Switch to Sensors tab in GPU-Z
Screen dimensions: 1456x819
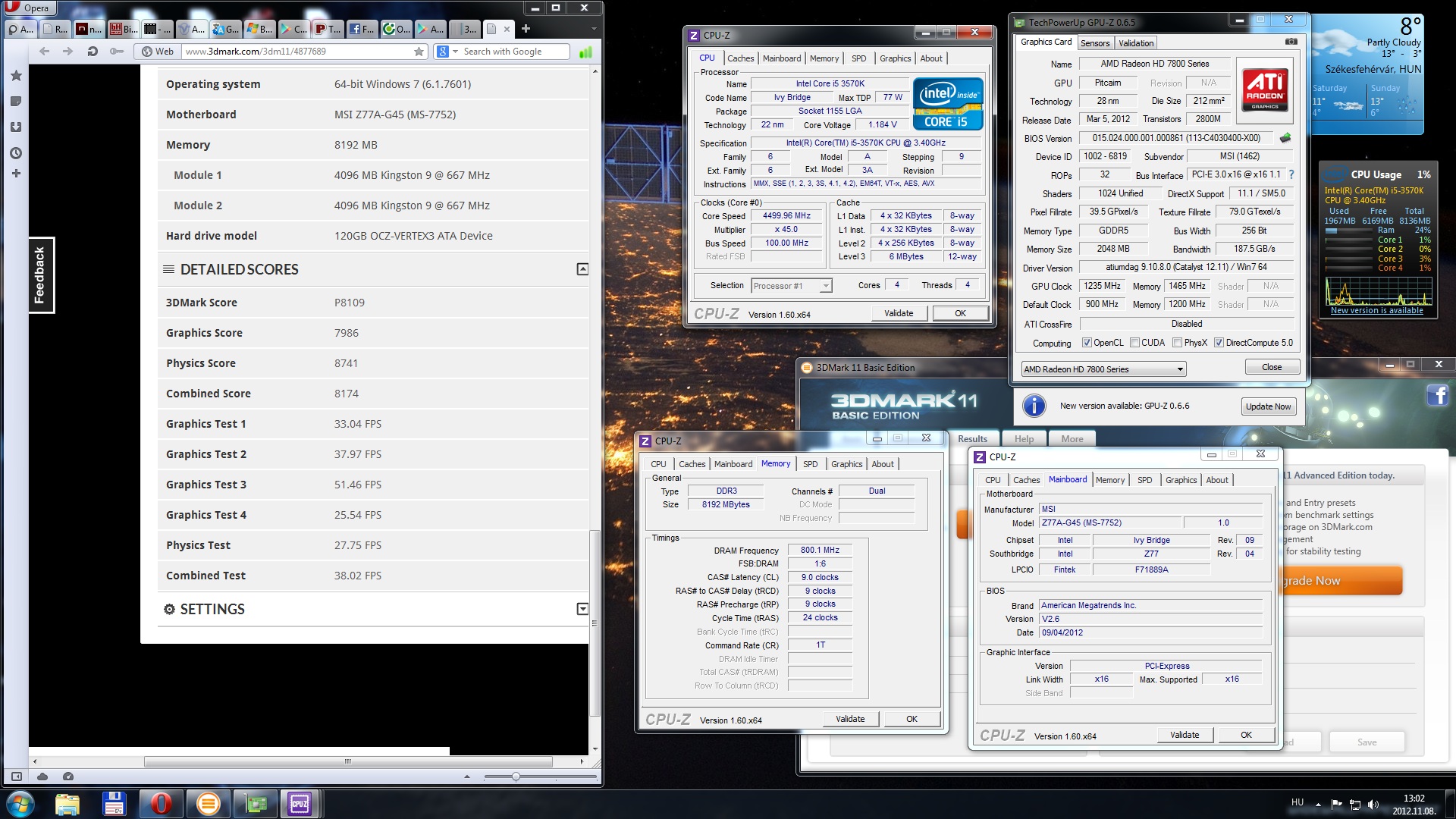[1095, 43]
